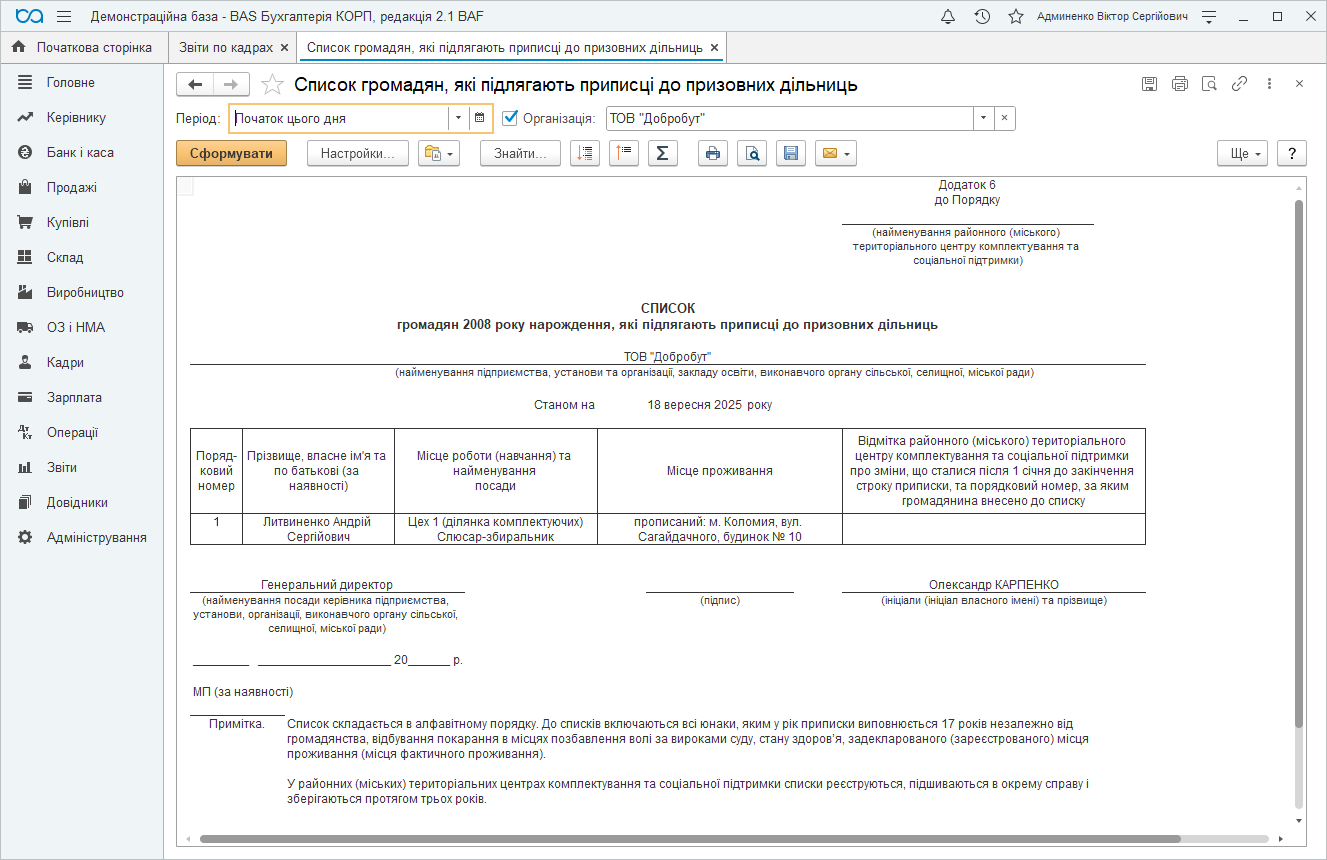Expand all groups icon in toolbar
1327x860 pixels.
click(585, 153)
